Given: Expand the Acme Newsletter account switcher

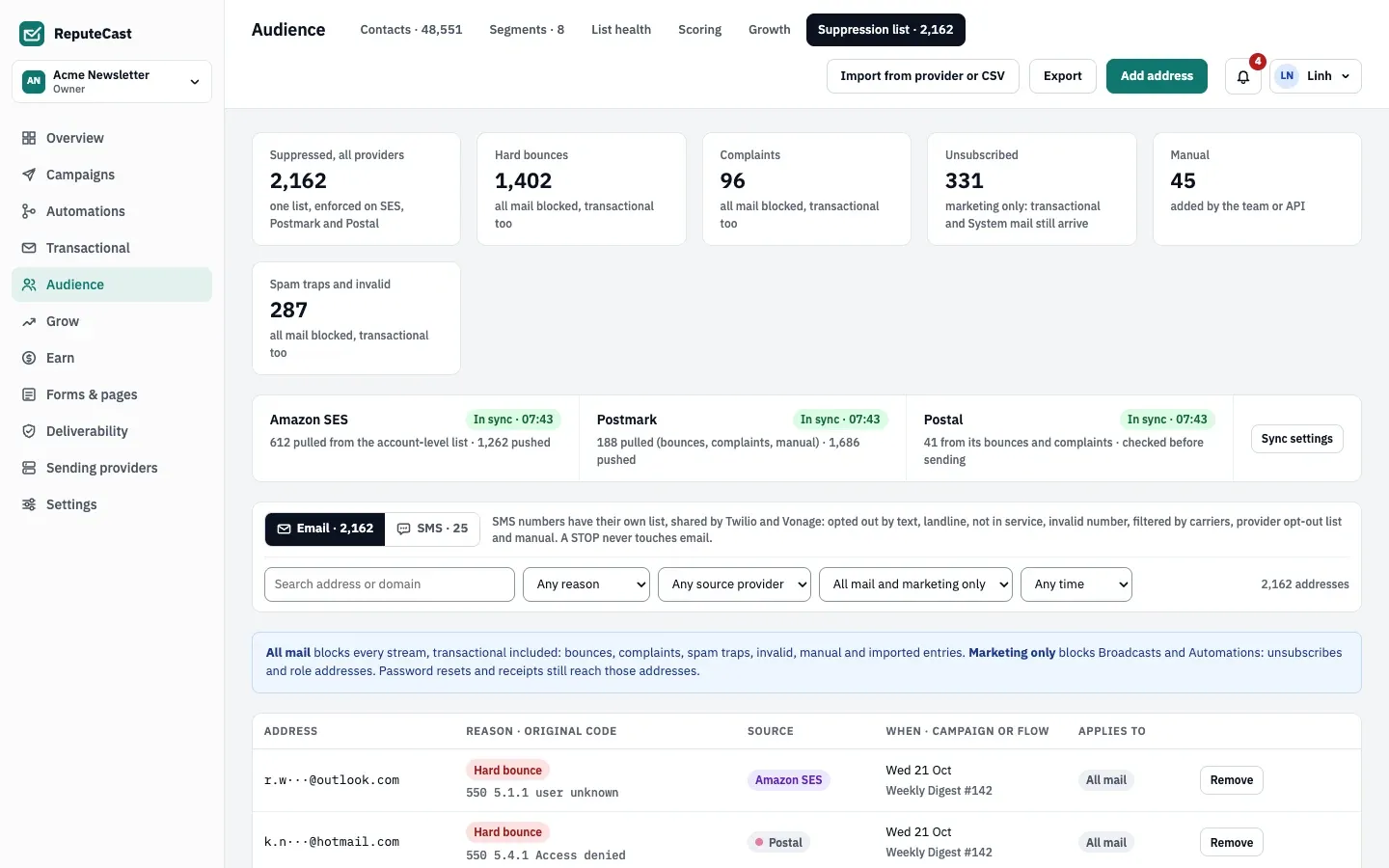Looking at the screenshot, I should [112, 81].
